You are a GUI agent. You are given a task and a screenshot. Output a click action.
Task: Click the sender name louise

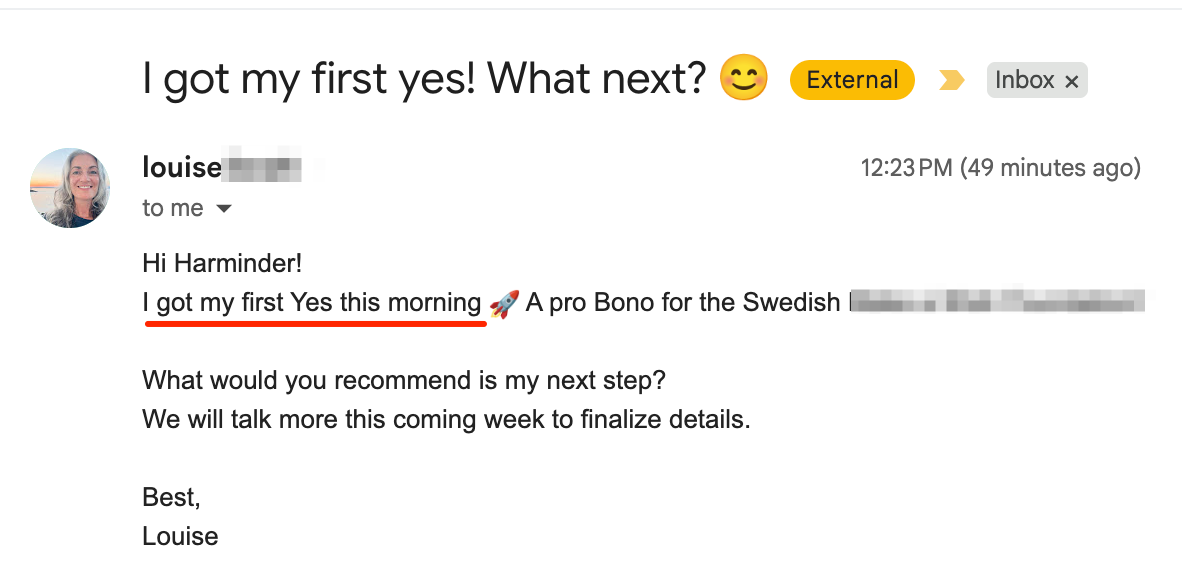click(182, 167)
